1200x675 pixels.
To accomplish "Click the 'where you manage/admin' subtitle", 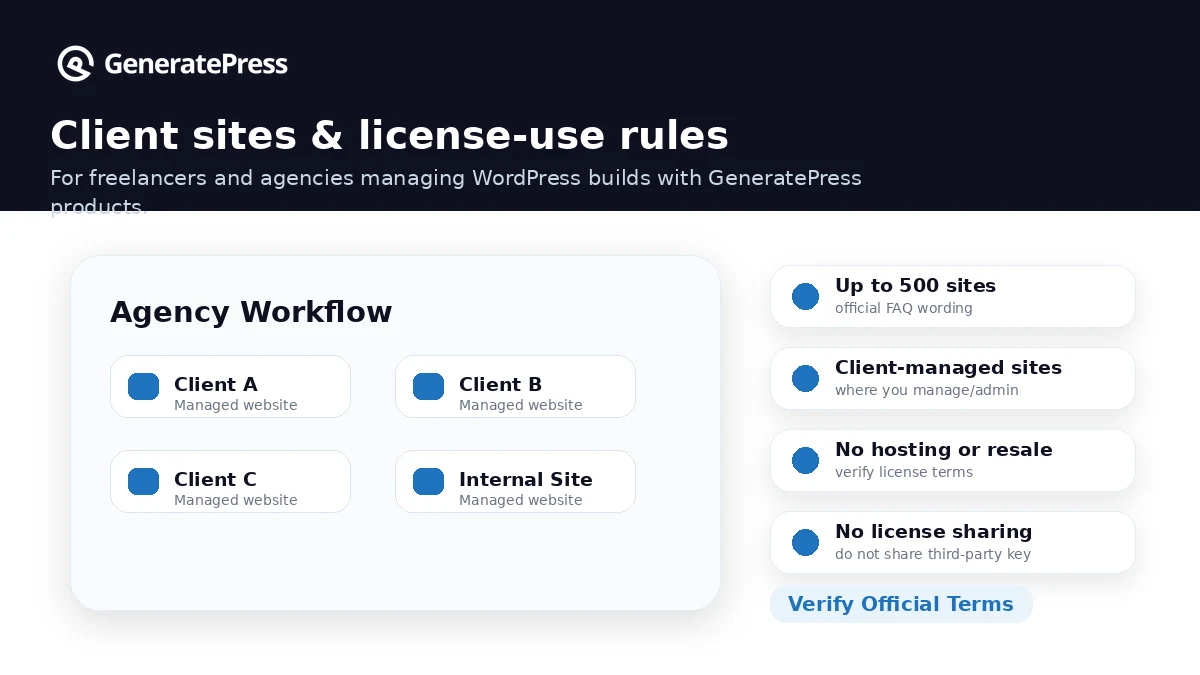I will click(927, 390).
